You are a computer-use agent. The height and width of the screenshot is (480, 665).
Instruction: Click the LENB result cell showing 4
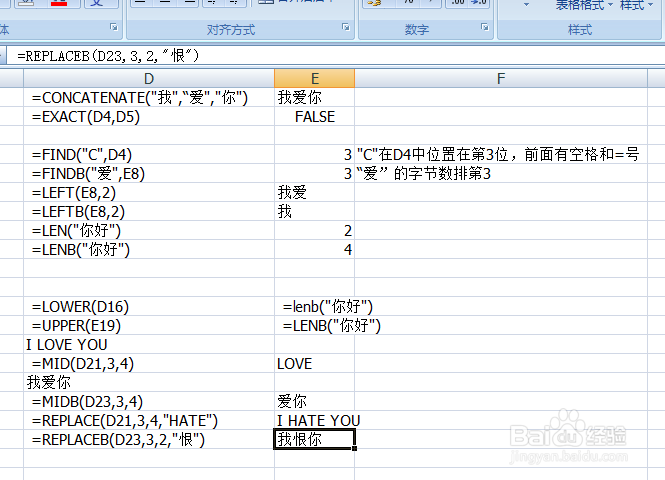coord(314,250)
